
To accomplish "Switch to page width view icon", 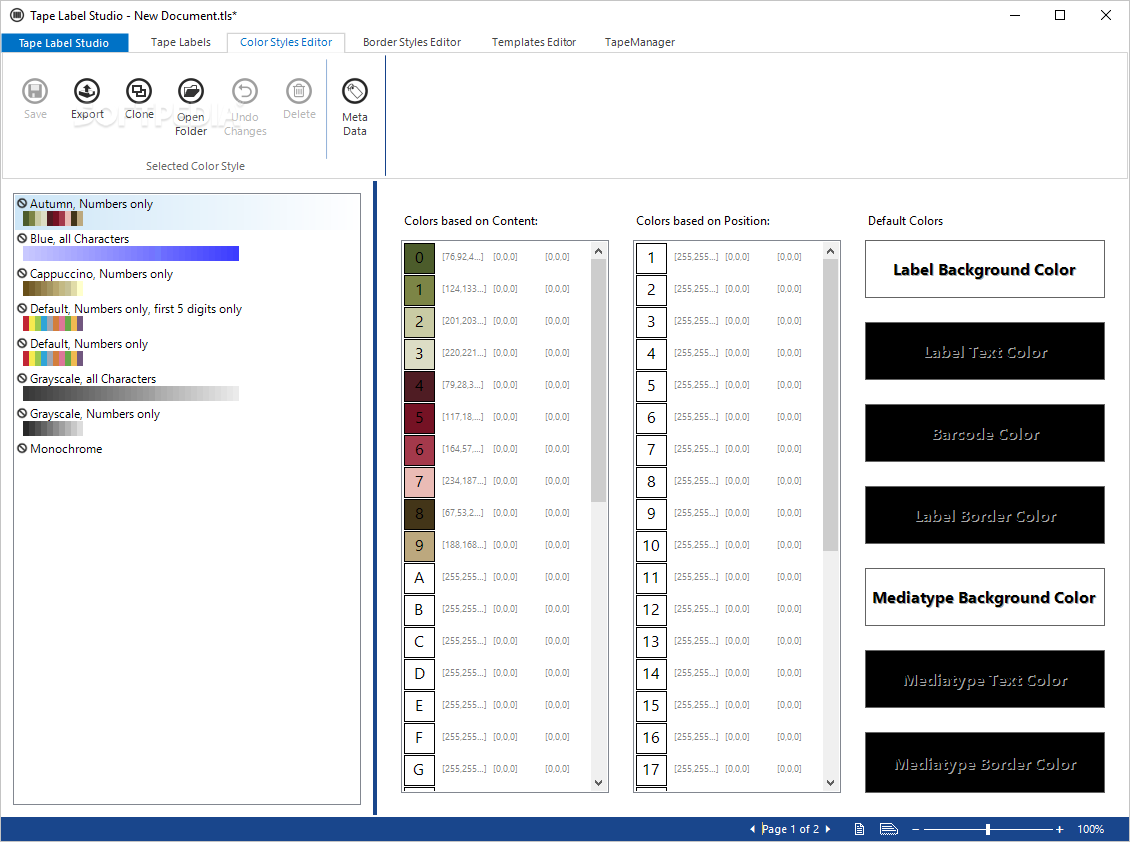I will click(889, 829).
